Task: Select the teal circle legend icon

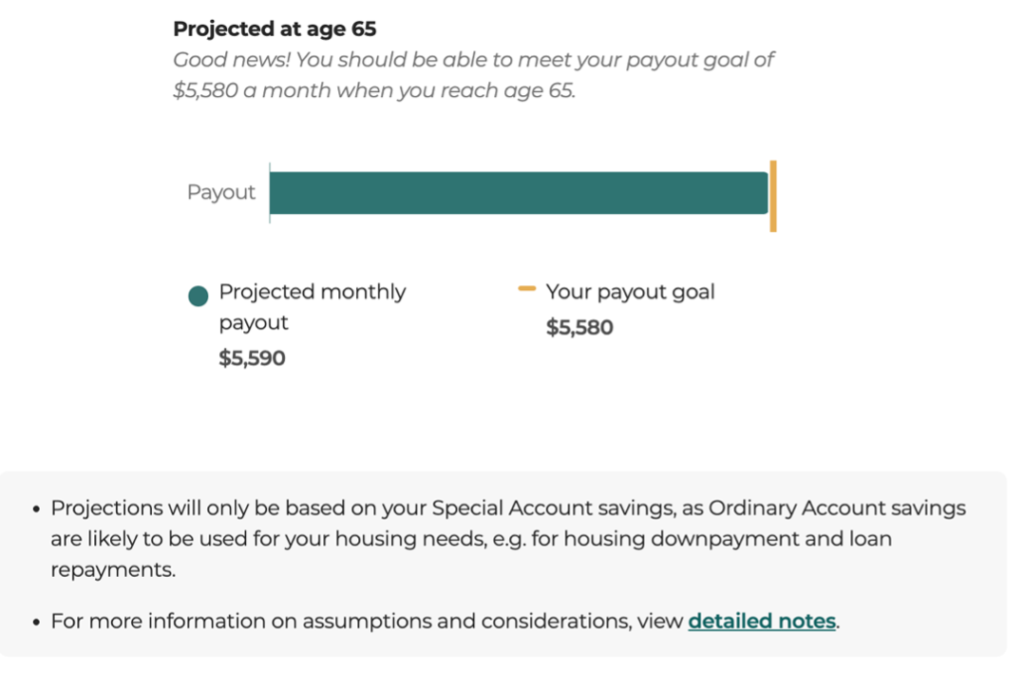Action: pyautogui.click(x=198, y=296)
